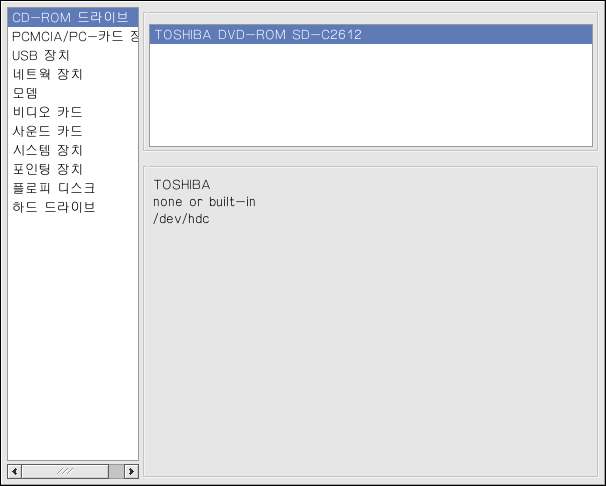
Task: Select the PCMCIA/PC-카드 category
Action: pyautogui.click(x=72, y=36)
